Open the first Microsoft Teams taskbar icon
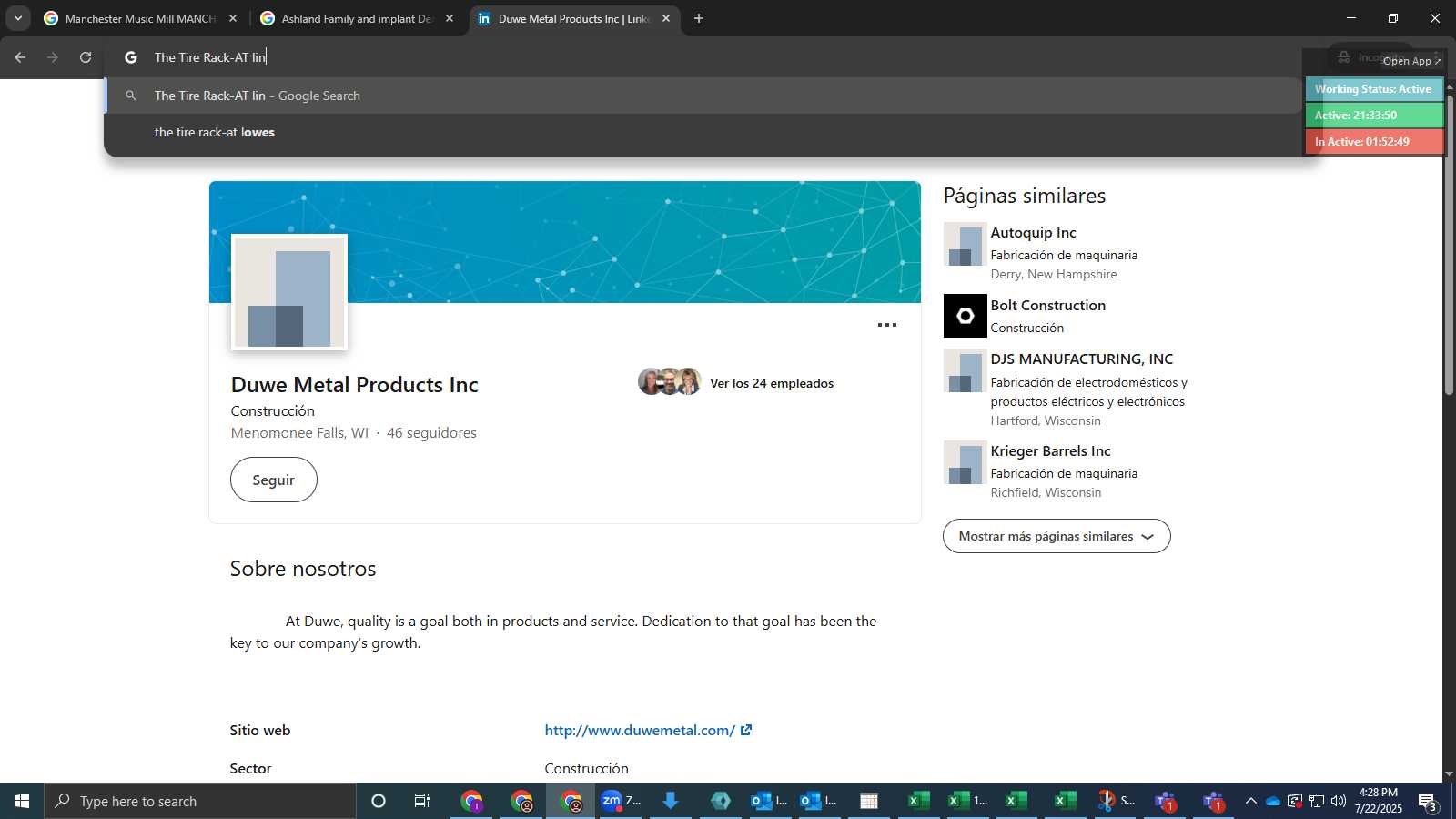 tap(1166, 801)
